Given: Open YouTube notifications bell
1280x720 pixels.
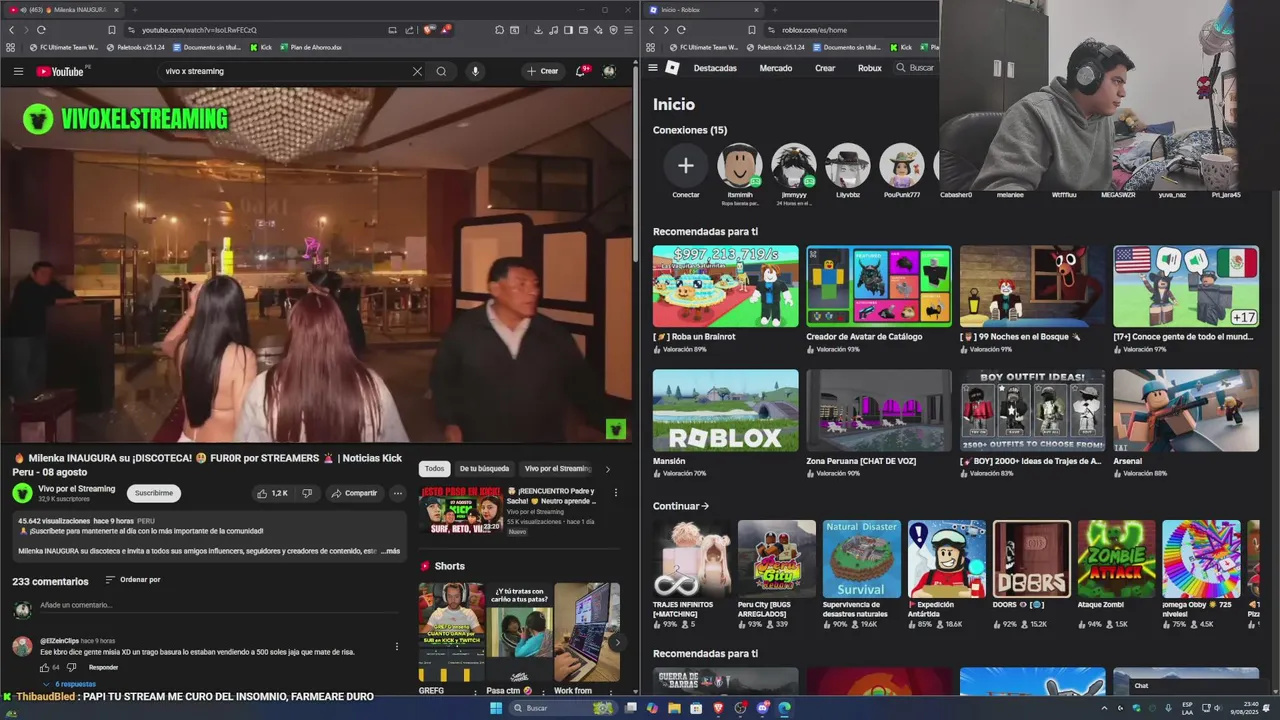Looking at the screenshot, I should 581,71.
